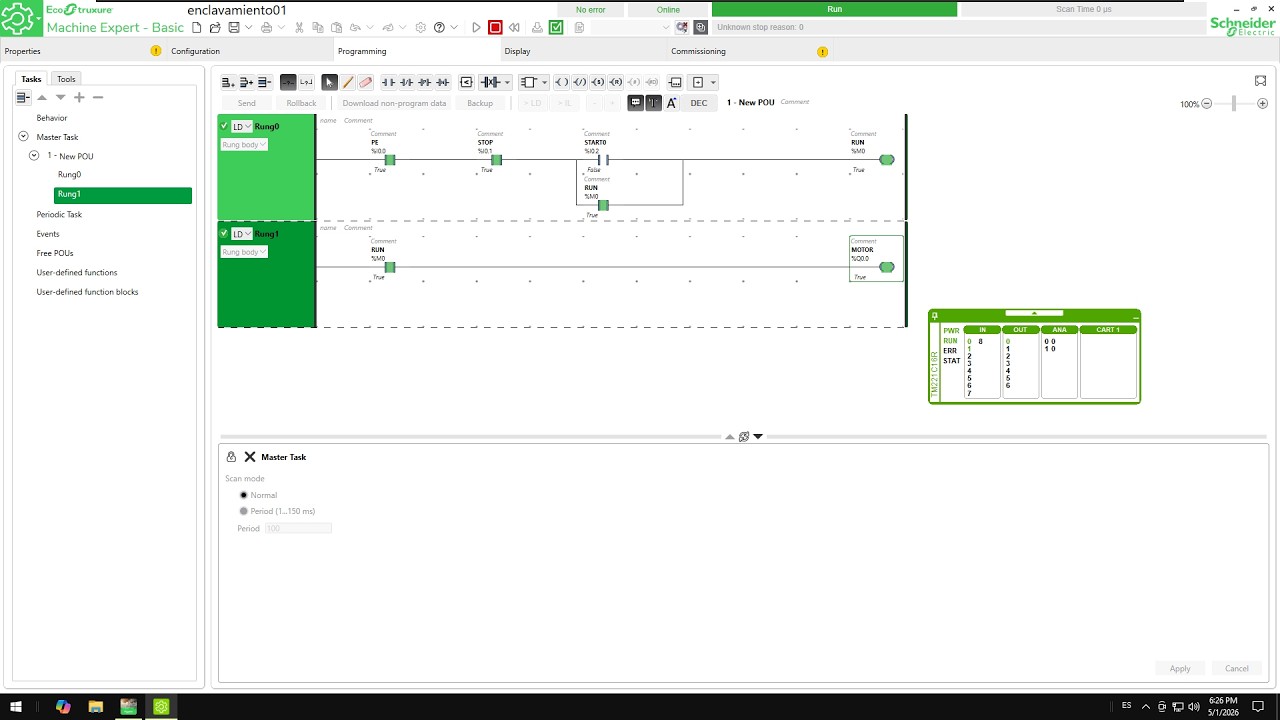Screen dimensions: 1280x720
Task: Click the green compile check icon
Action: [x=556, y=28]
